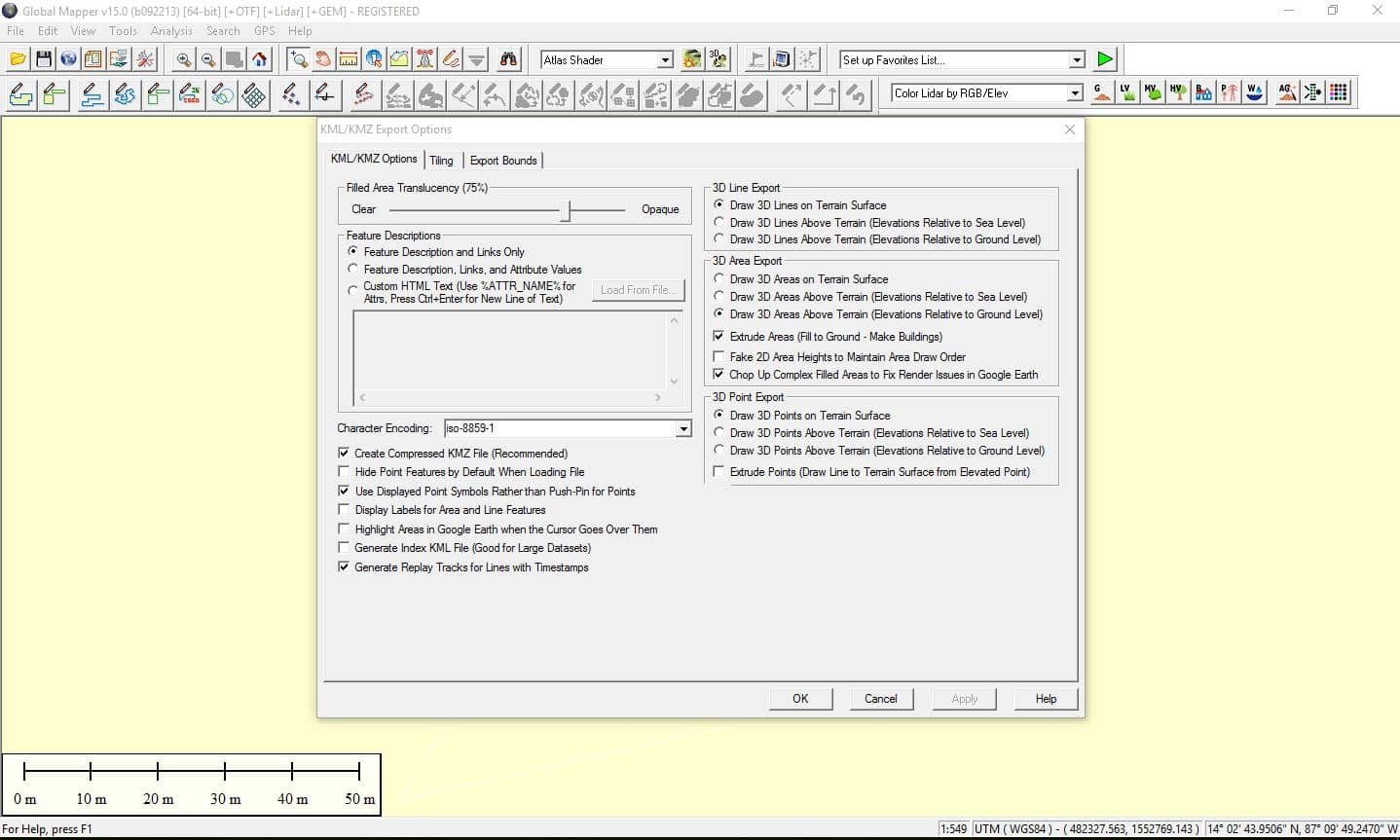The height and width of the screenshot is (840, 1400).
Task: Select Draw 3D Lines on Terrain Surface
Action: point(799,205)
